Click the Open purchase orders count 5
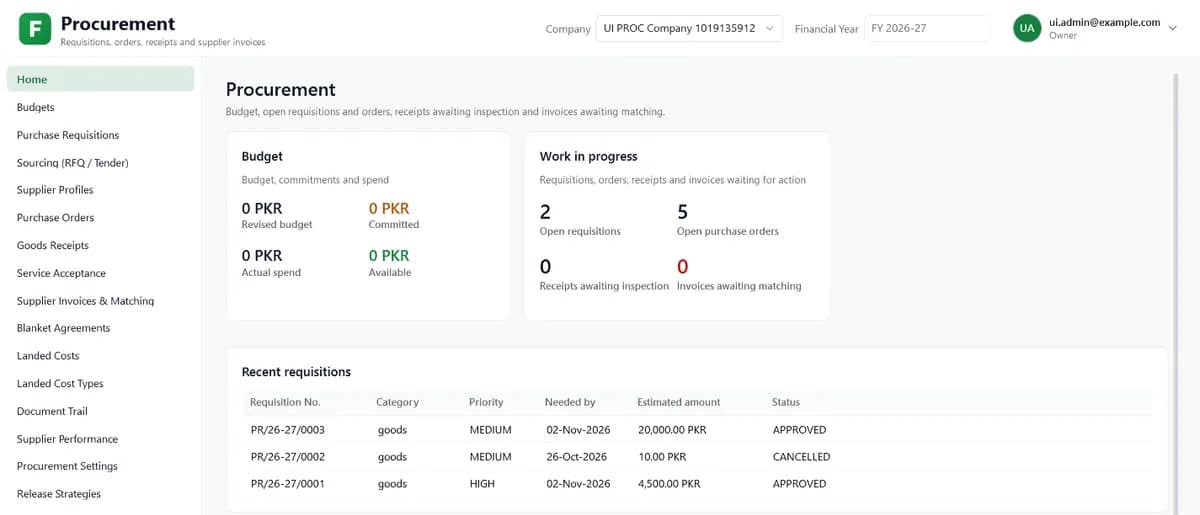This screenshot has height=515, width=1200. 682,212
